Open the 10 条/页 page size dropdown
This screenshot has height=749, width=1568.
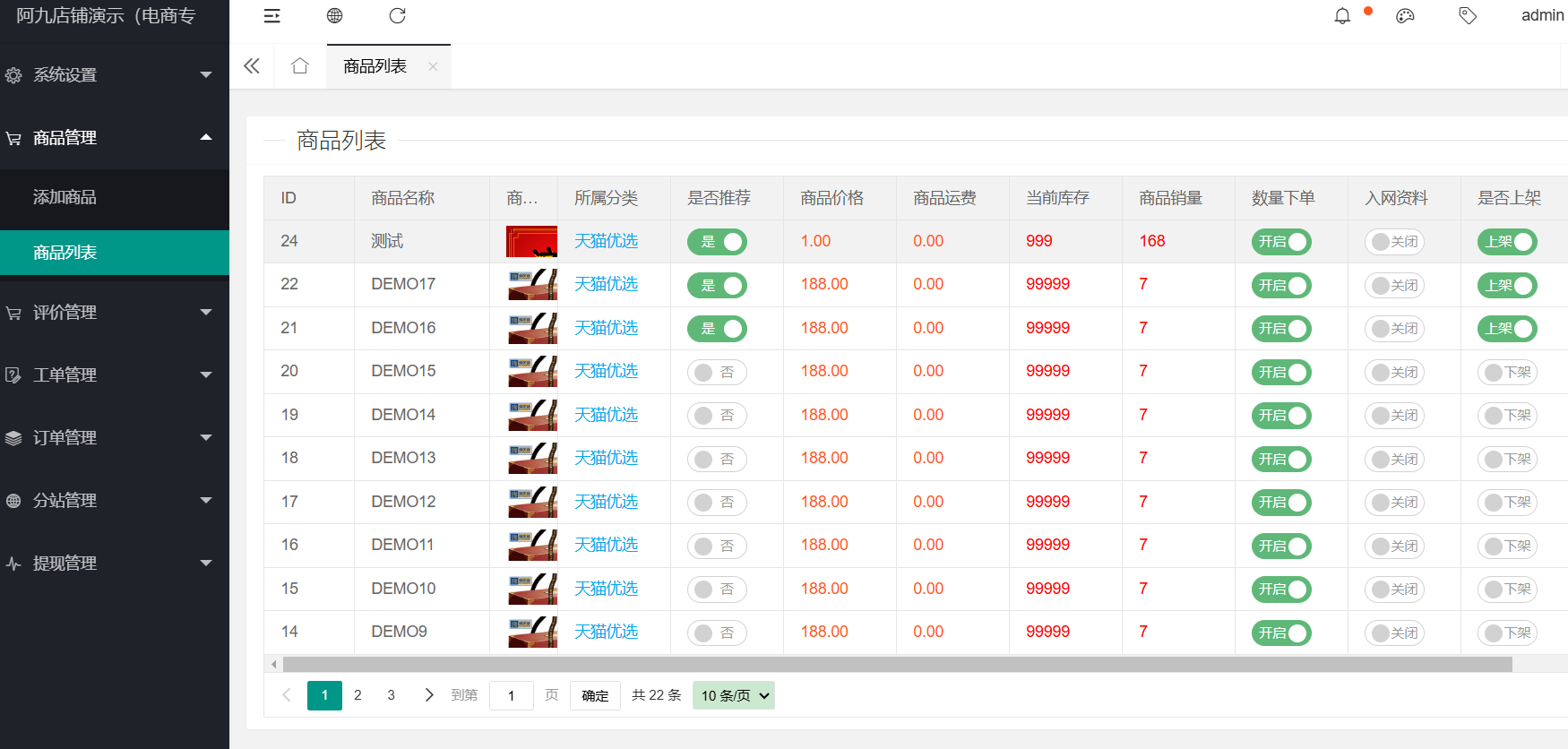[734, 696]
